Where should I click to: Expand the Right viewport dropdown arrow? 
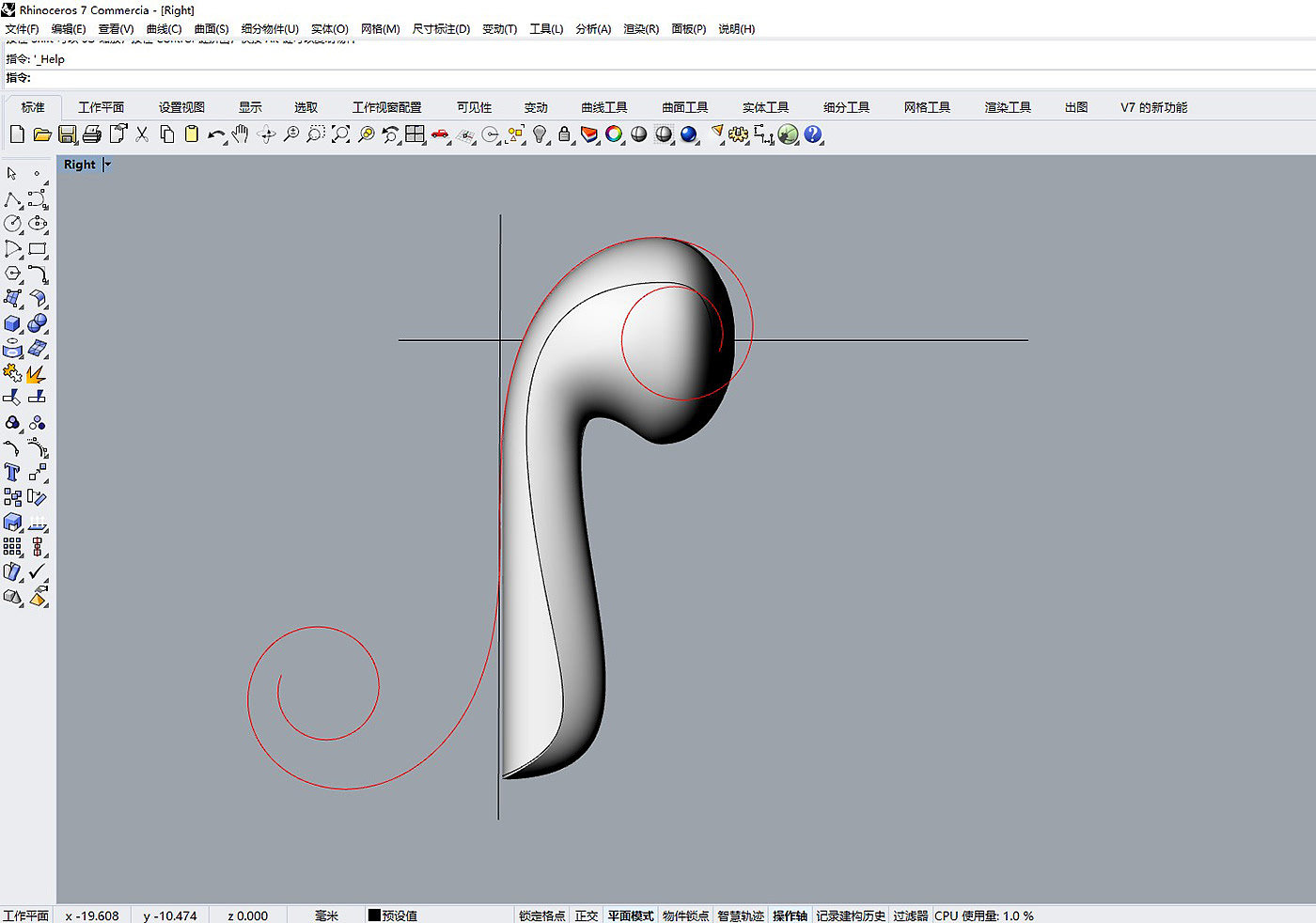pyautogui.click(x=108, y=164)
